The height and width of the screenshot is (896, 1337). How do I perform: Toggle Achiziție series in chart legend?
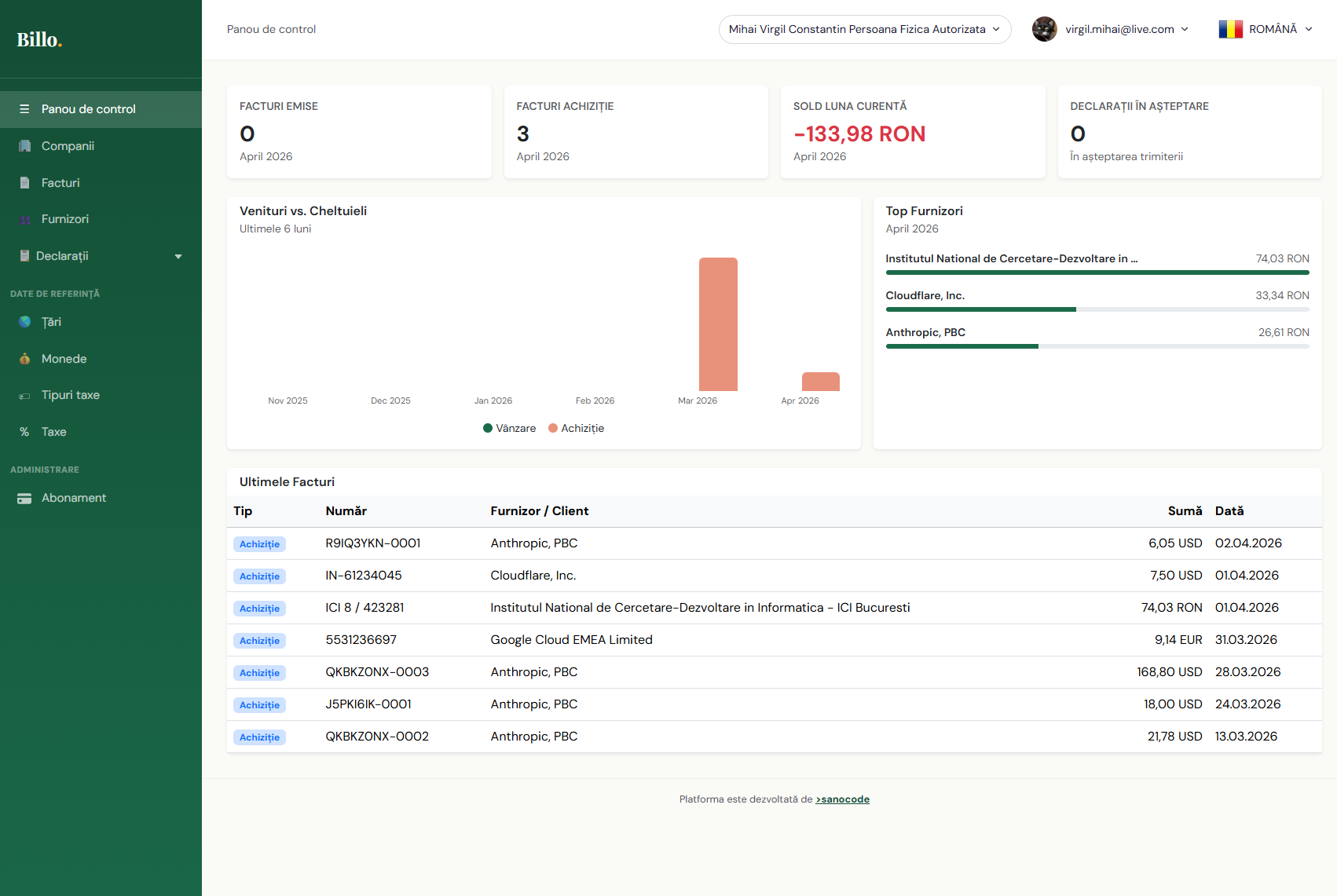point(576,428)
